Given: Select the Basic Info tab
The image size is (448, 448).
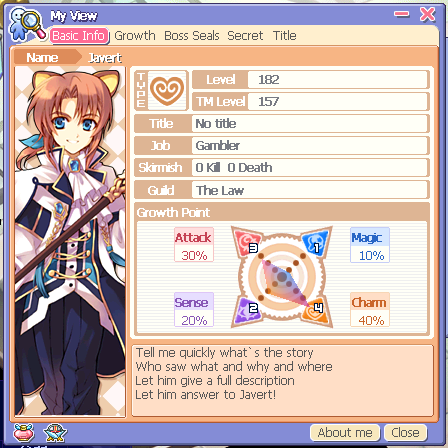Looking at the screenshot, I should coord(79,36).
